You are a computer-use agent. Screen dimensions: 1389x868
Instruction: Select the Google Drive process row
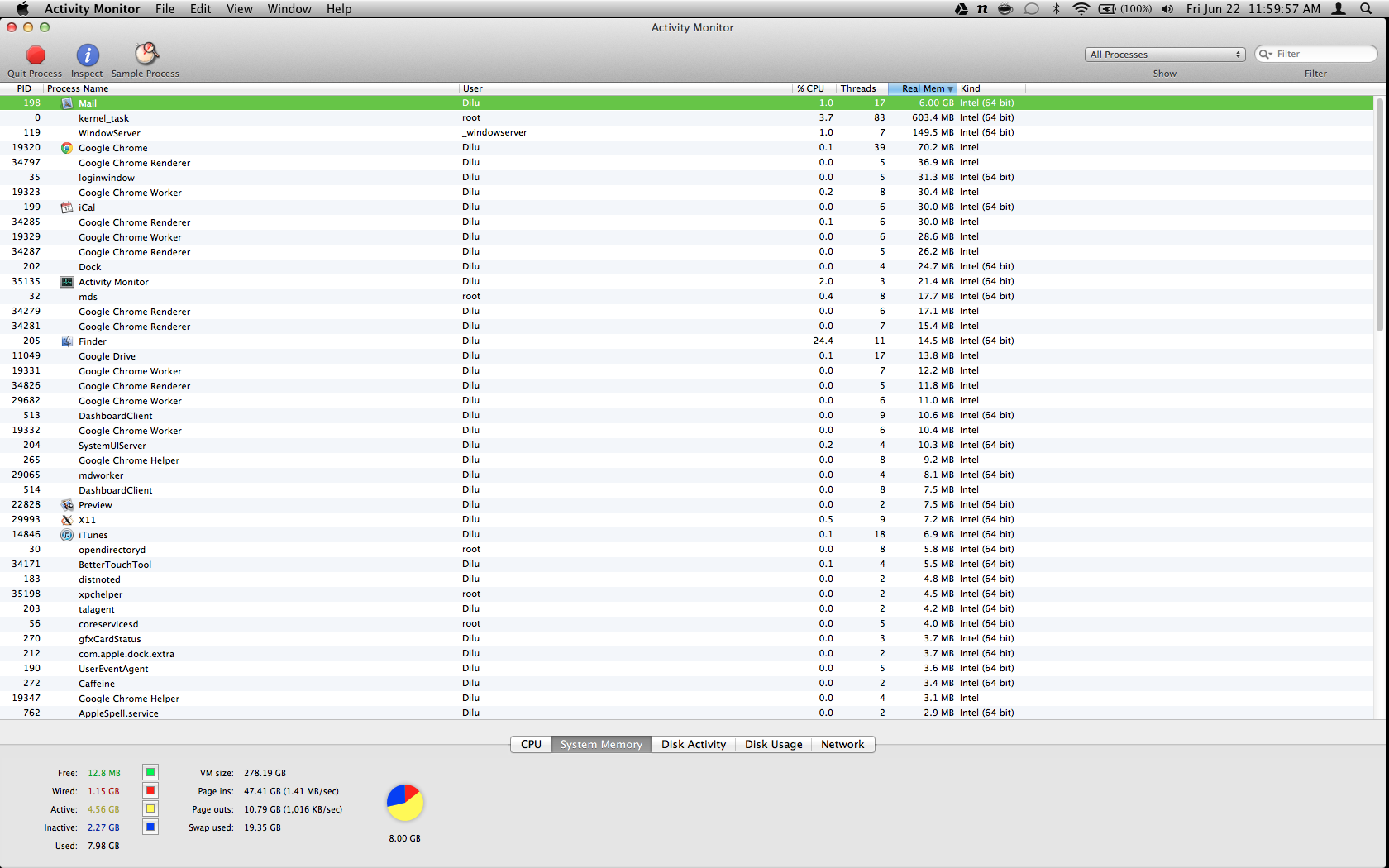point(687,356)
